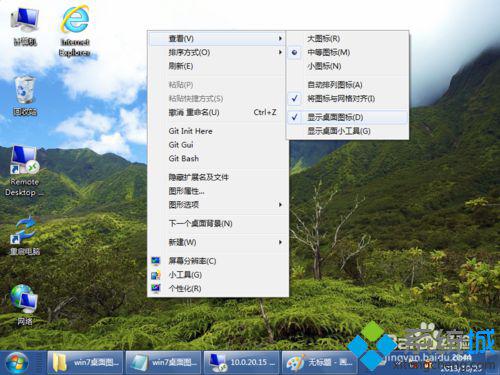Expand the 图形选项 submenu arrow
The width and height of the screenshot is (500, 375).
[x=280, y=205]
